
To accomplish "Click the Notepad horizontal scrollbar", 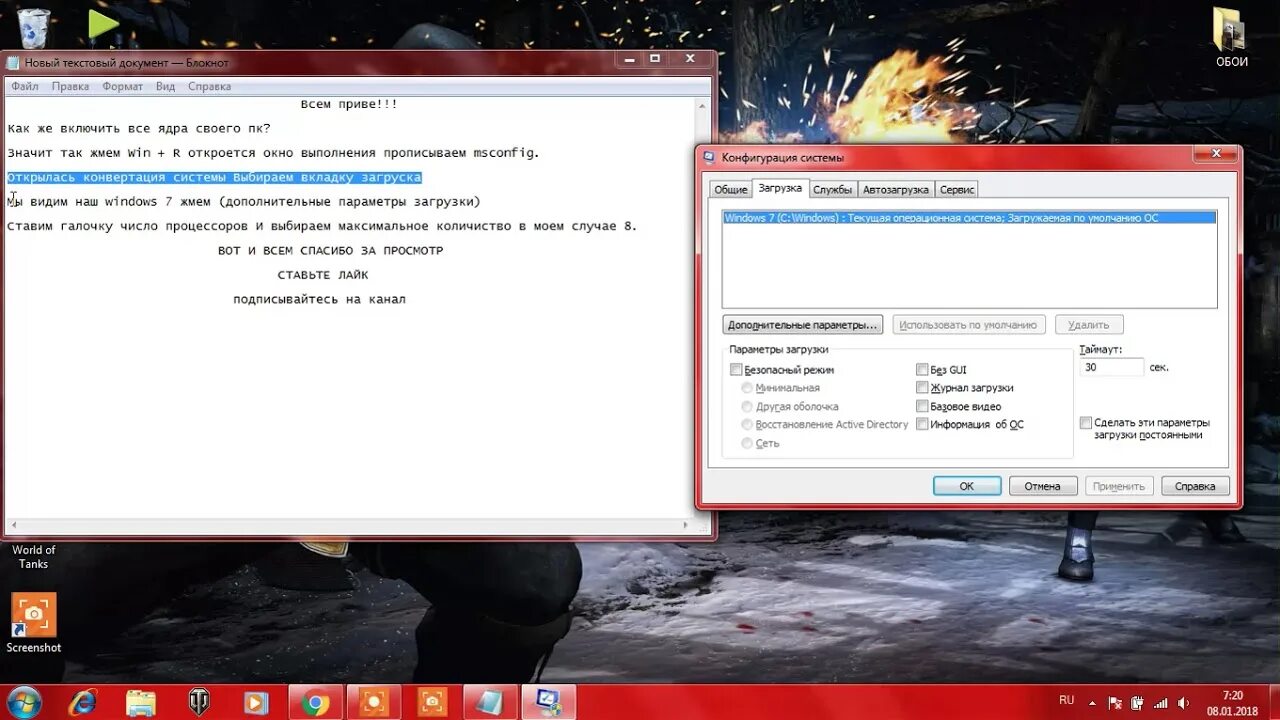I will click(348, 525).
